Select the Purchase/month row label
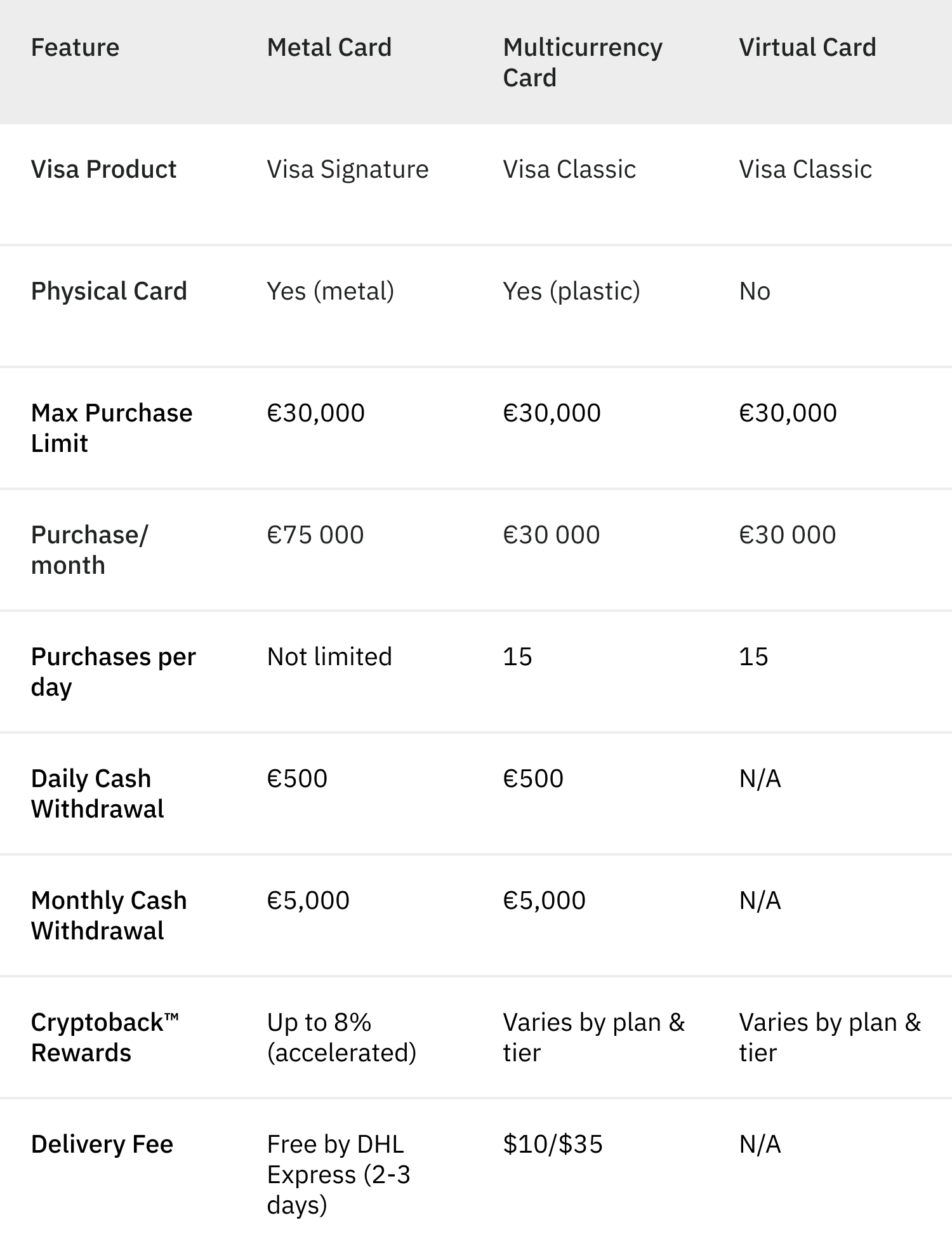The width and height of the screenshot is (952, 1239). point(89,550)
